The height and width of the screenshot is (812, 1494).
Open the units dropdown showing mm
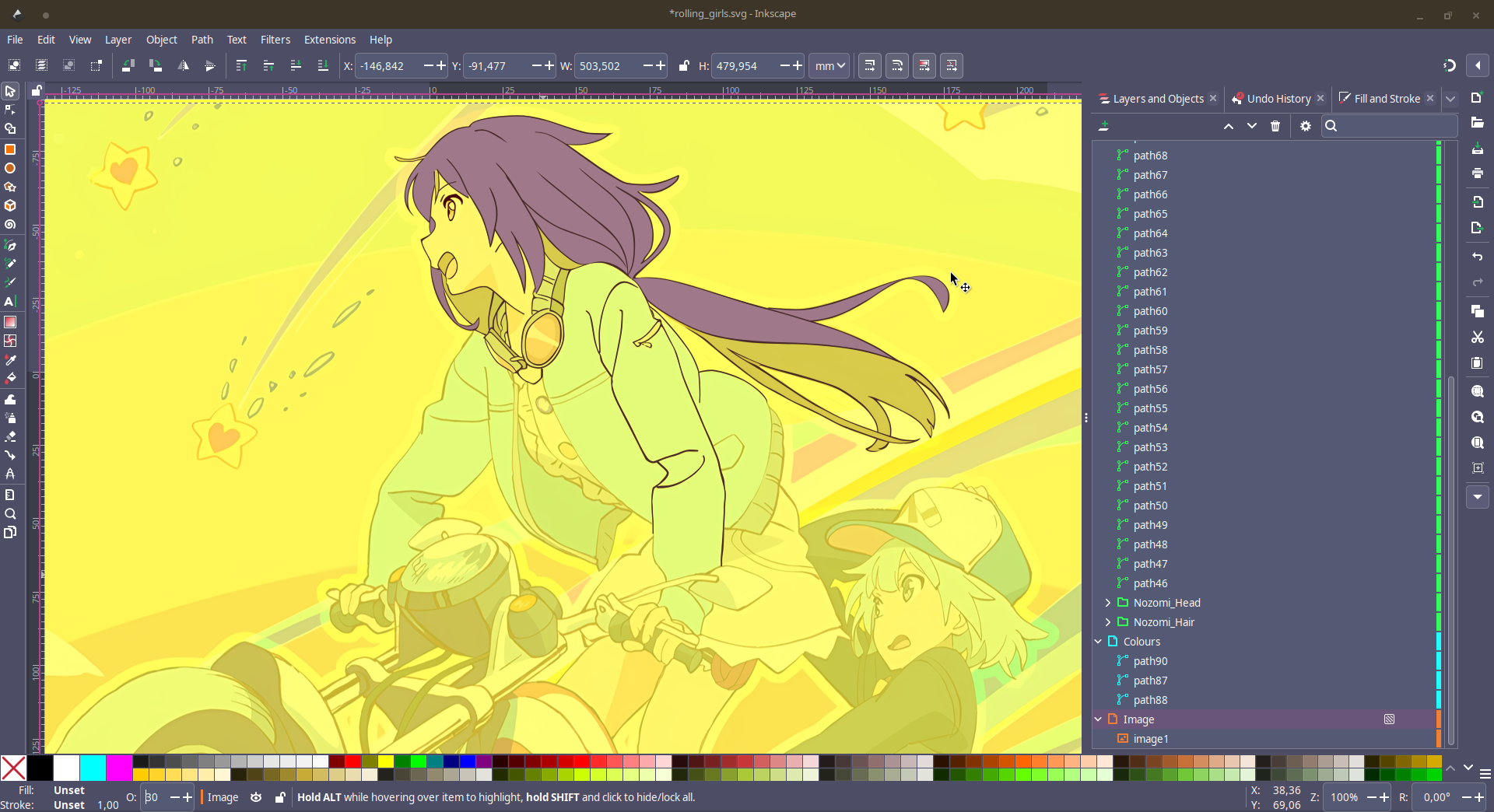829,66
